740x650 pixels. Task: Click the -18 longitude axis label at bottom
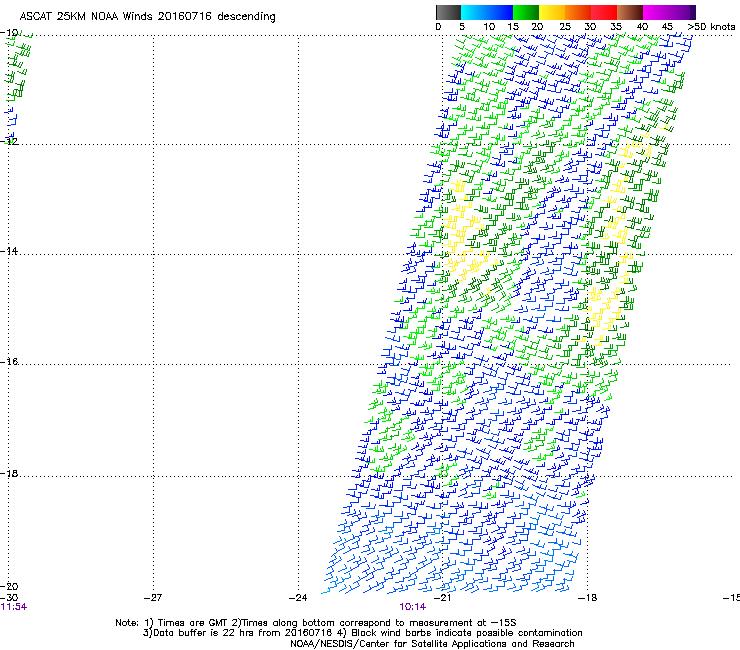[588, 597]
